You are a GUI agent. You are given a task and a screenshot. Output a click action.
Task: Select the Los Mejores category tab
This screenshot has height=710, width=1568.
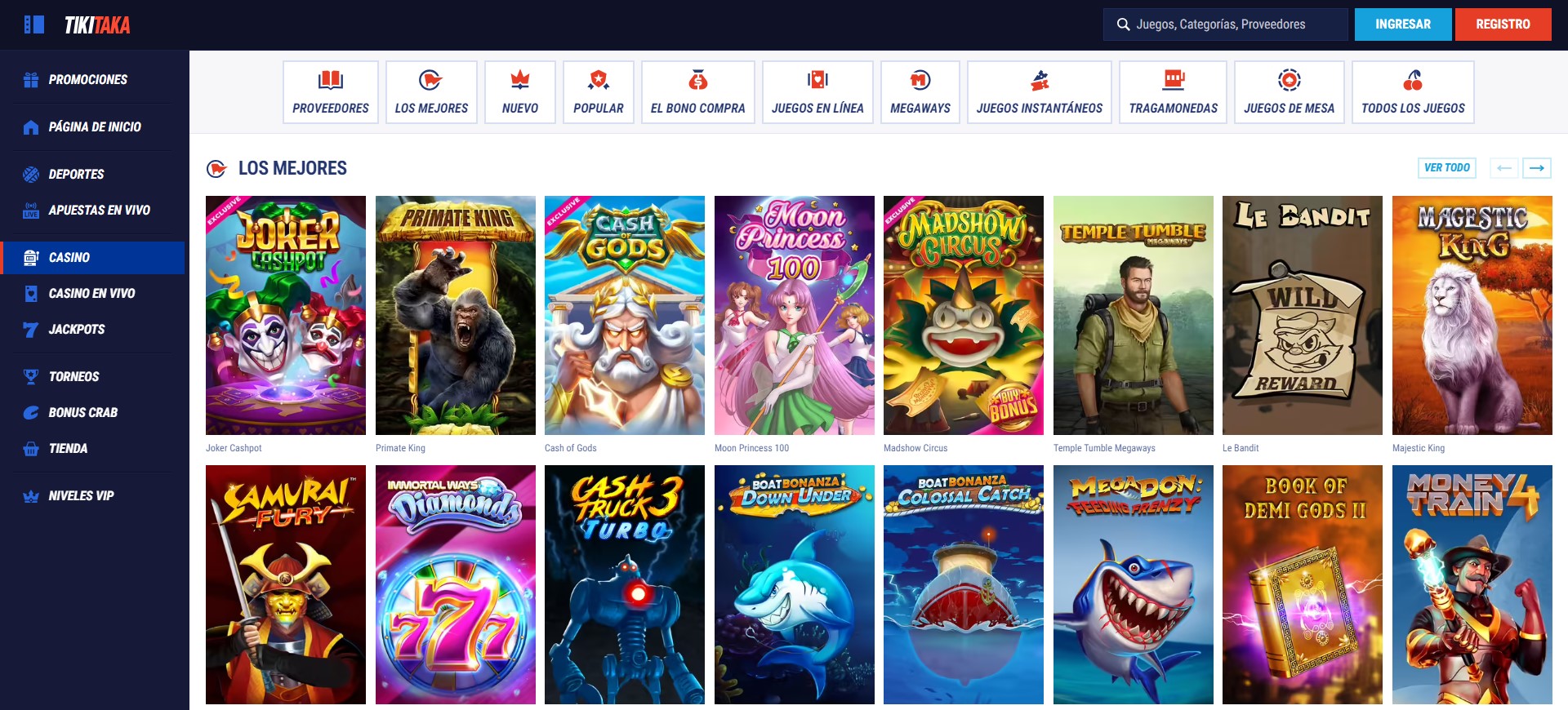click(x=431, y=92)
